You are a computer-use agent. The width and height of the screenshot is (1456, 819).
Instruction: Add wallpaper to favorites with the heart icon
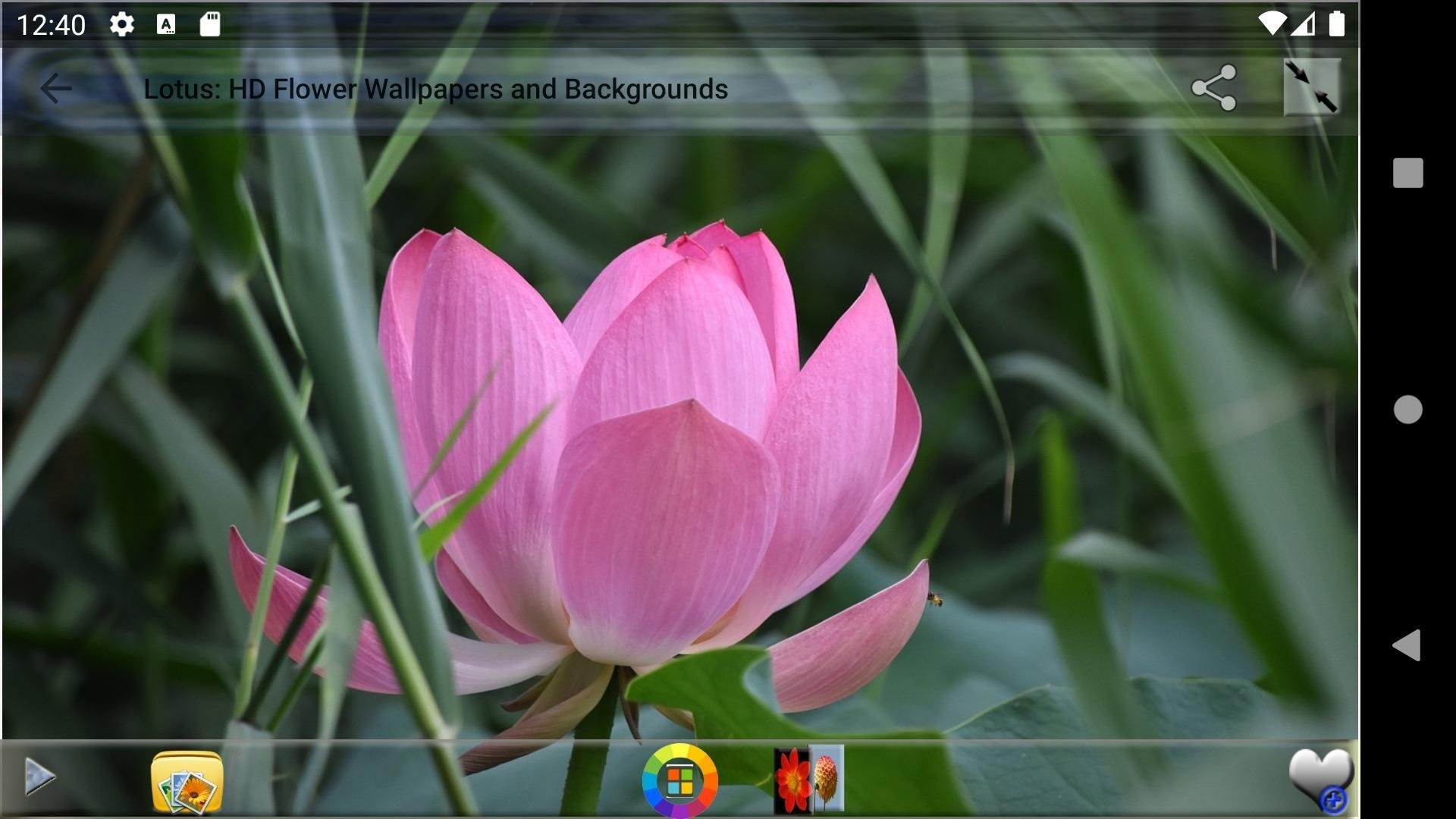(x=1320, y=778)
